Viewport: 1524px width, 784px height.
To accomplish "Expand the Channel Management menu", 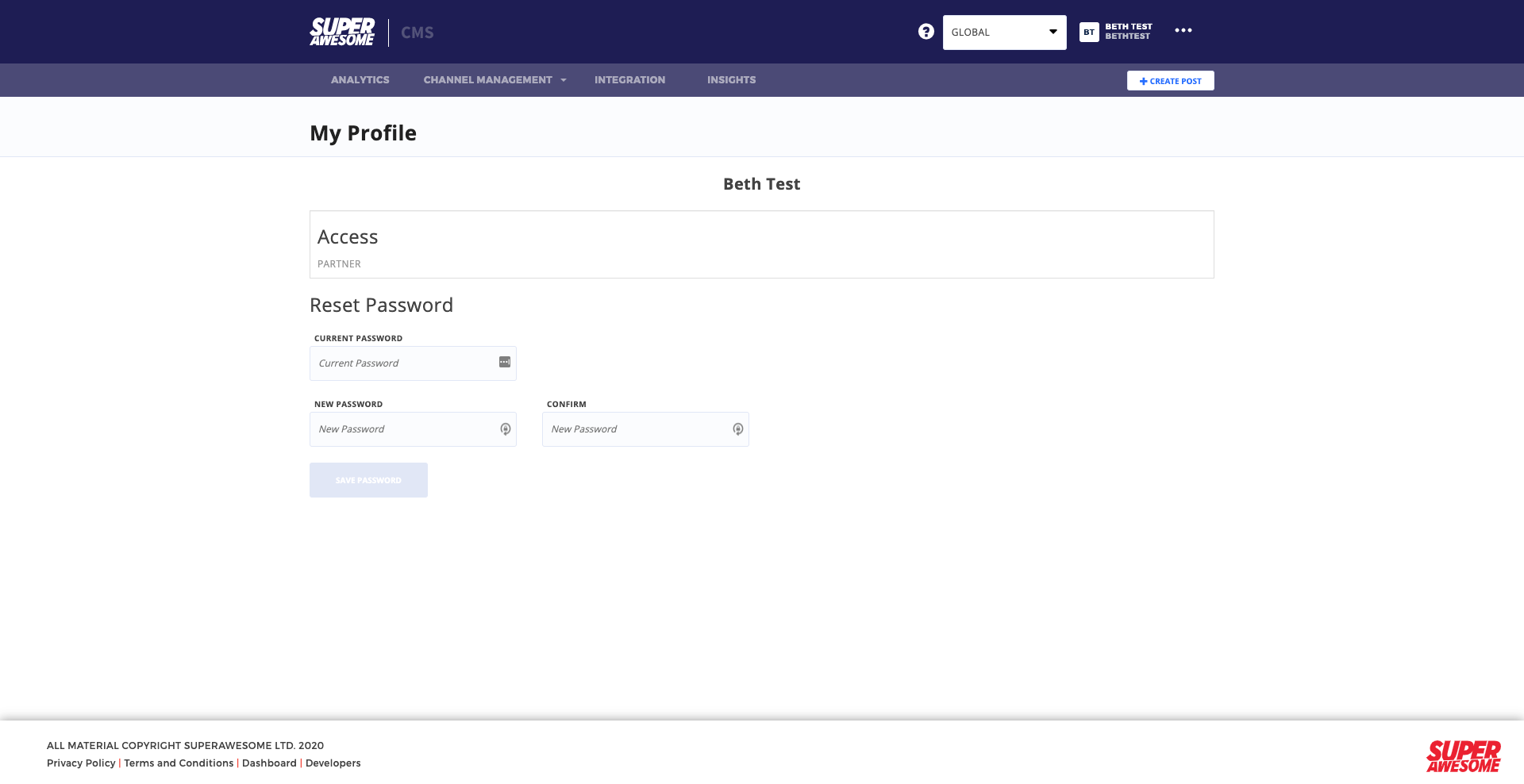I will point(495,80).
